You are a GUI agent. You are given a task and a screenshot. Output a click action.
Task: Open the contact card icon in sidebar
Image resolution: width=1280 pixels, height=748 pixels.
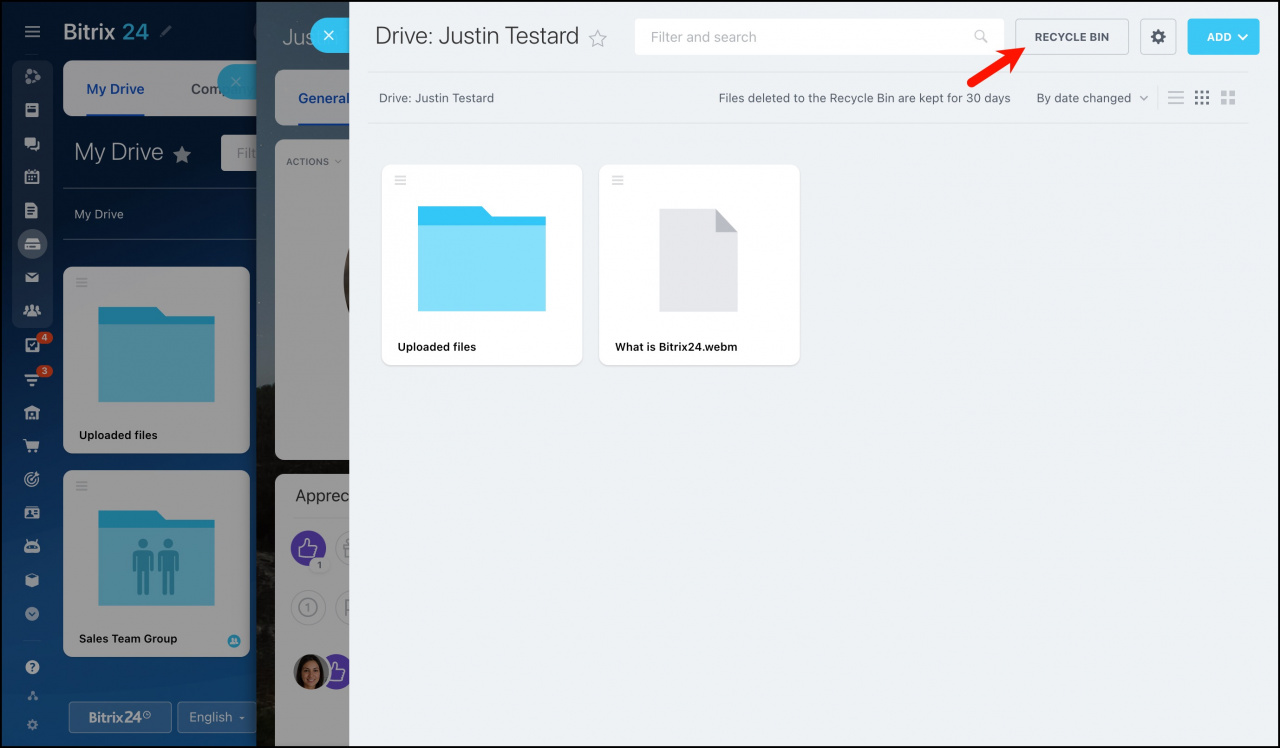click(x=32, y=513)
